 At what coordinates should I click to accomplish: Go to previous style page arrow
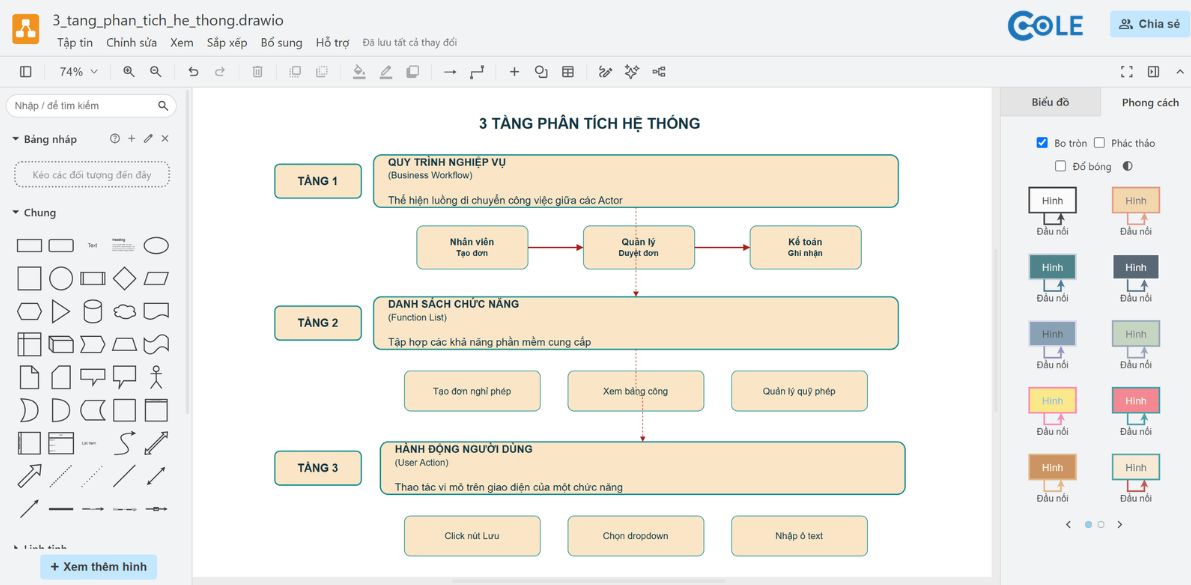(x=1069, y=524)
